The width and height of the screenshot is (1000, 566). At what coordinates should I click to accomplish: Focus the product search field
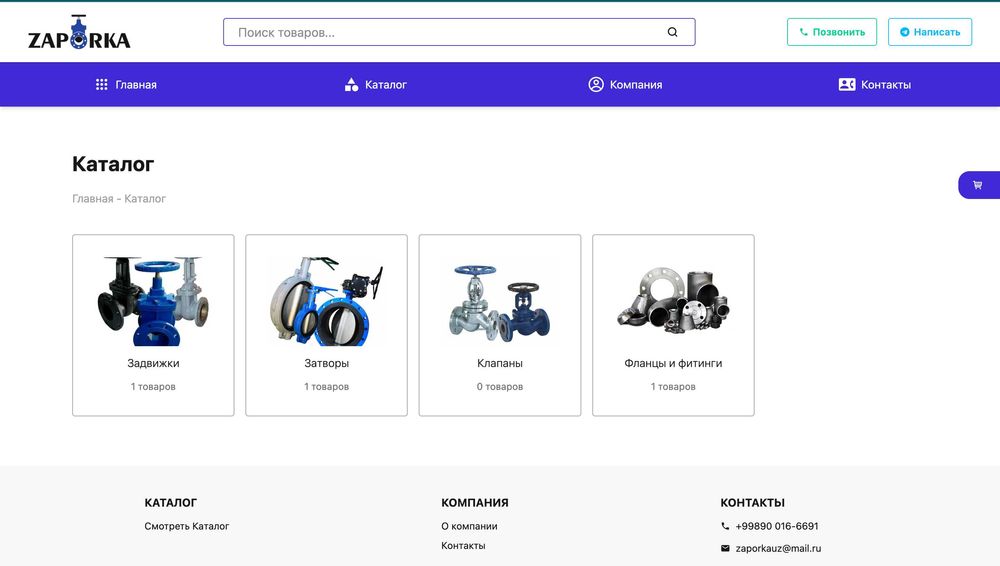459,32
